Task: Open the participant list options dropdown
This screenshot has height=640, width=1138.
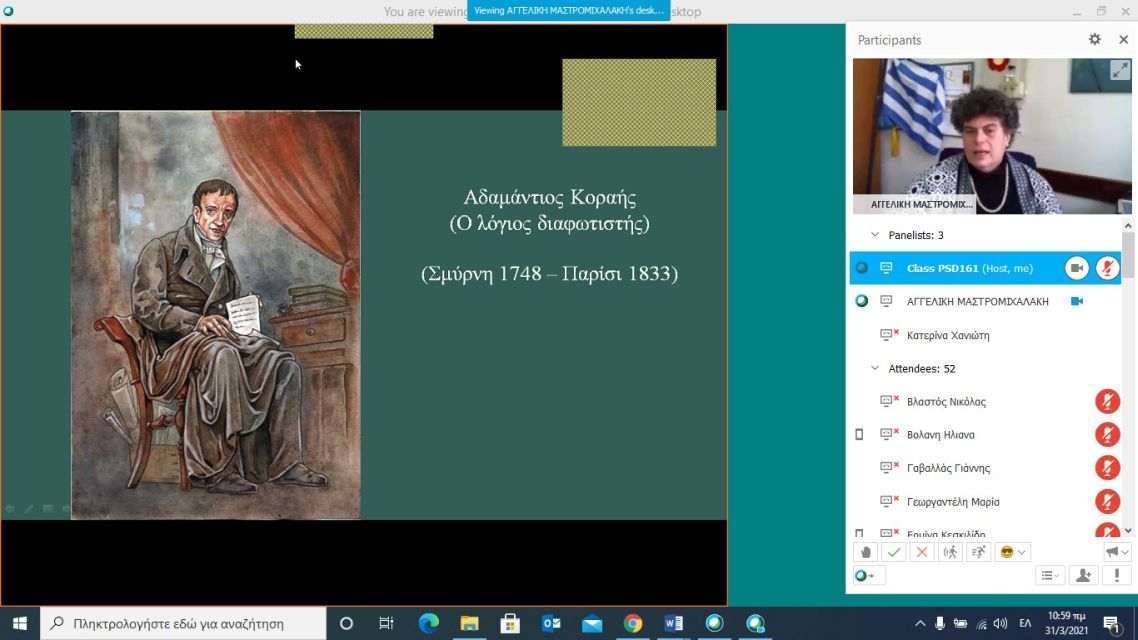Action: click(1050, 575)
